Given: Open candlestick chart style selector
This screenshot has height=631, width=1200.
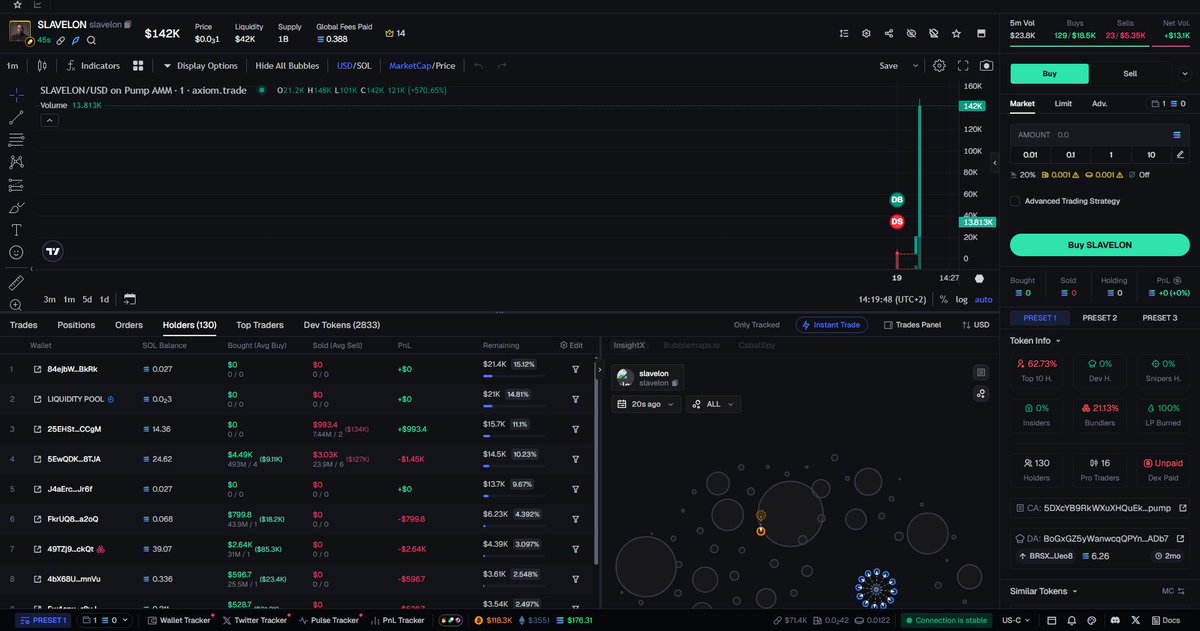Looking at the screenshot, I should point(41,66).
